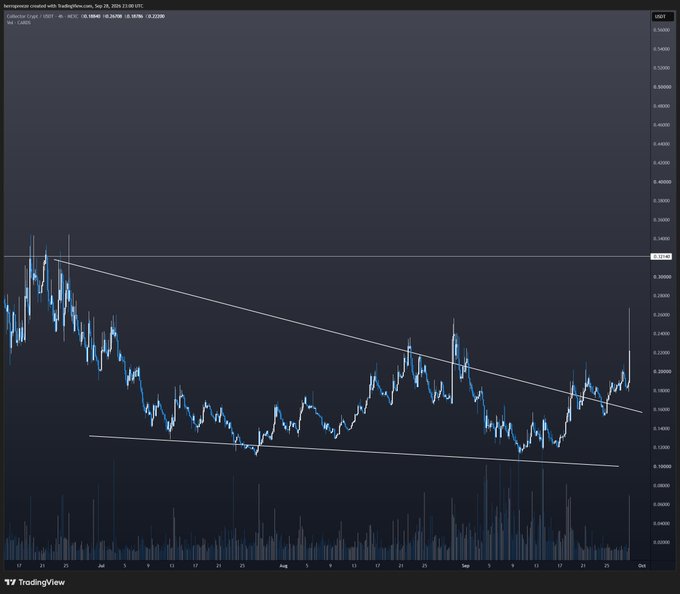Viewport: 680px width, 594px height.
Task: Click the Vol · CARDS indicator legend
Action: (x=19, y=23)
